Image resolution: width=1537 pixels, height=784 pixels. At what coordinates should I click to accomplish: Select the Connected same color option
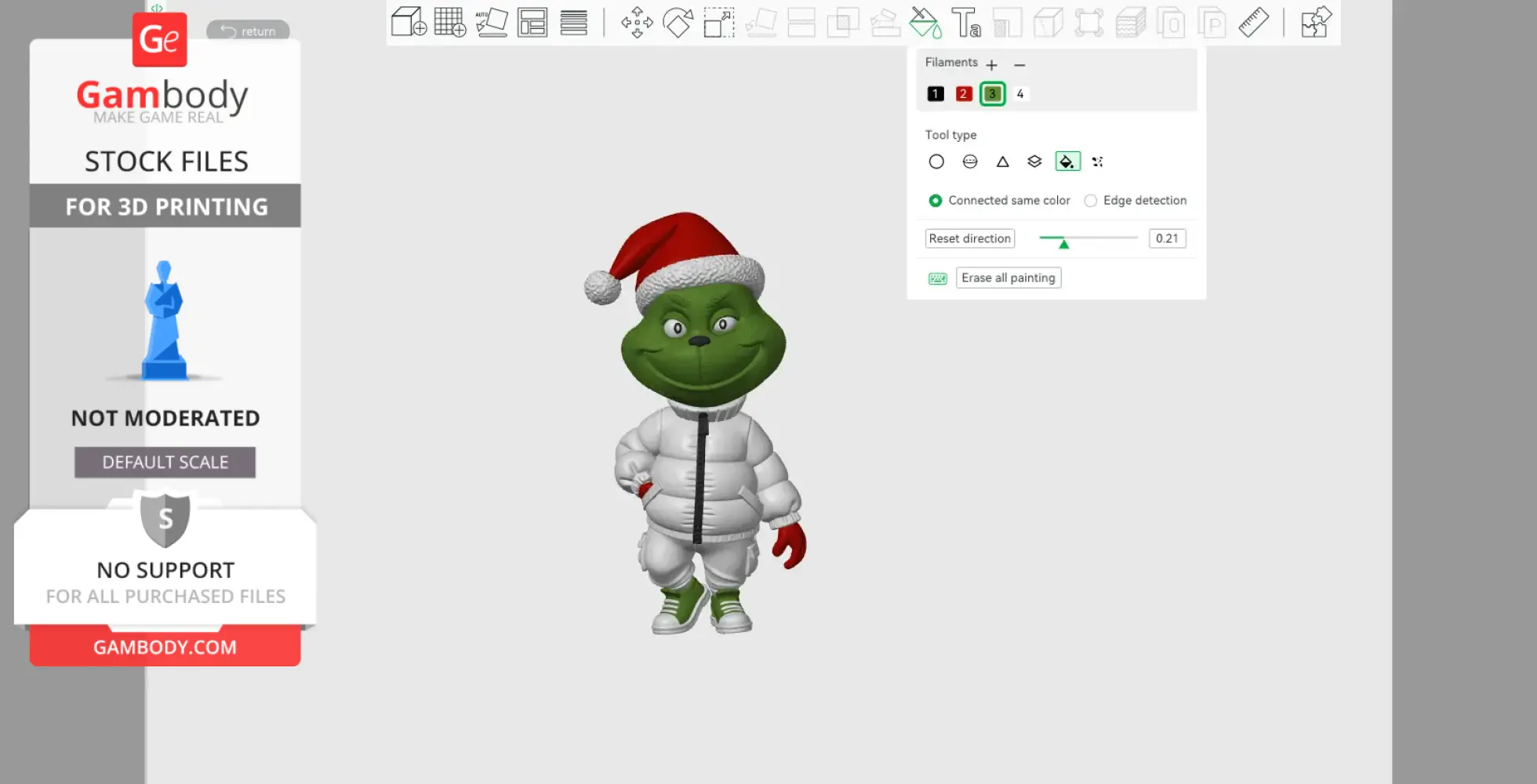(x=935, y=201)
